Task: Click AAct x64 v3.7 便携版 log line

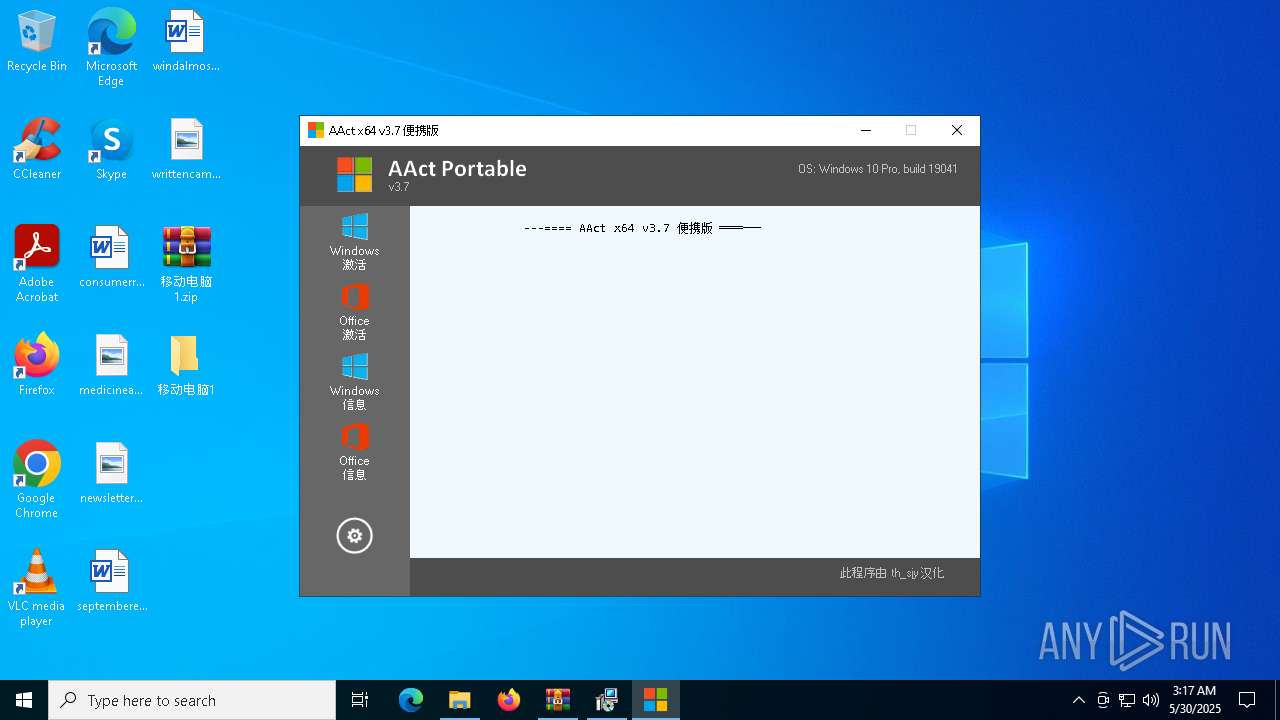Action: coord(642,228)
